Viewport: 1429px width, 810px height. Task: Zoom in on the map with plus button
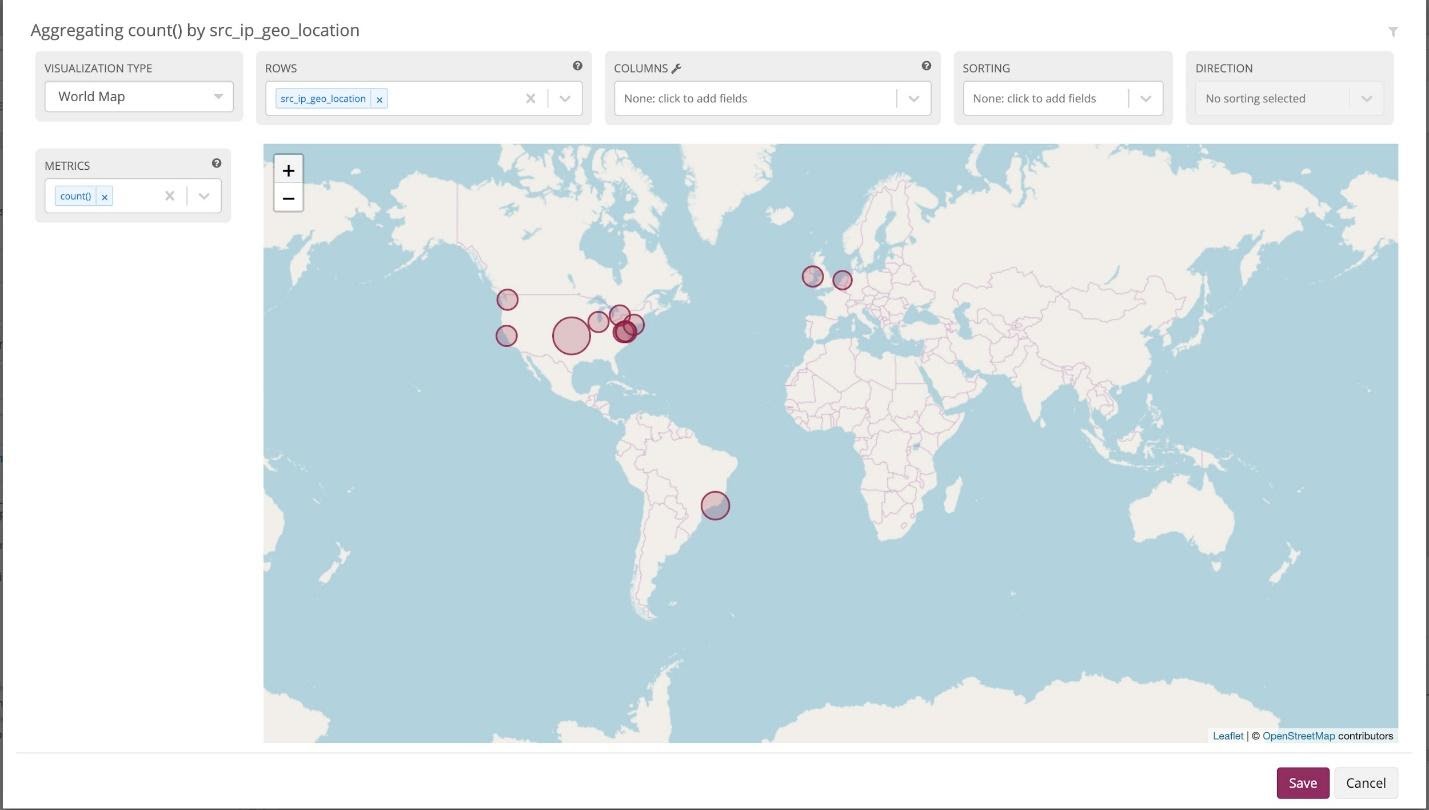point(288,169)
